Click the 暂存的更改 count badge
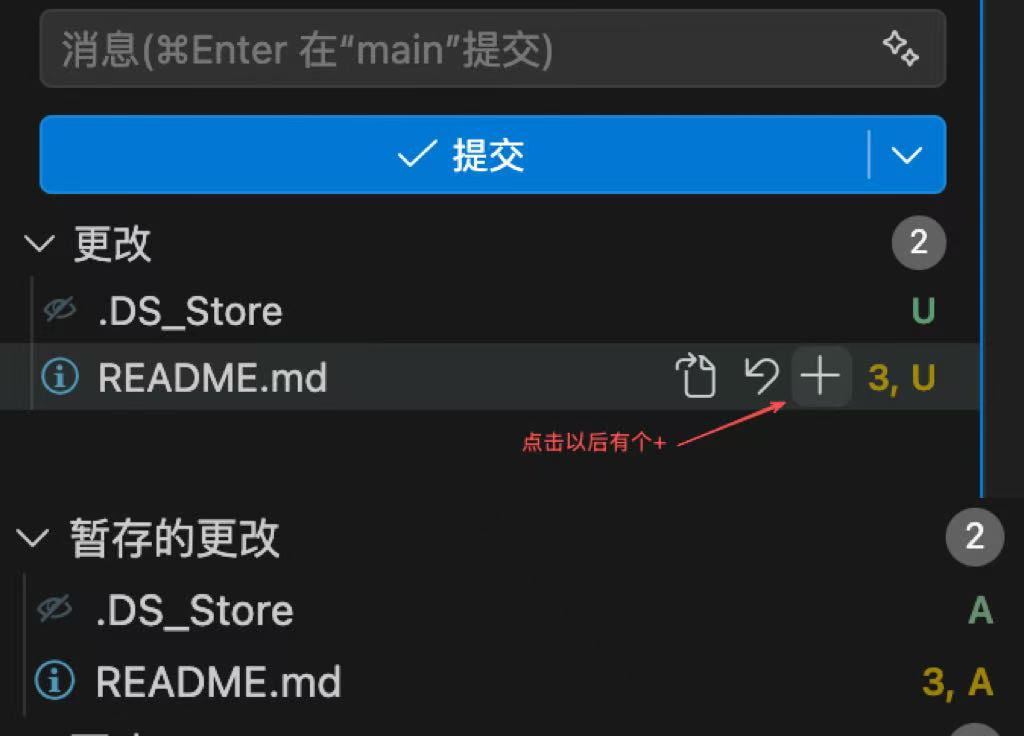This screenshot has width=1024, height=736. [974, 537]
